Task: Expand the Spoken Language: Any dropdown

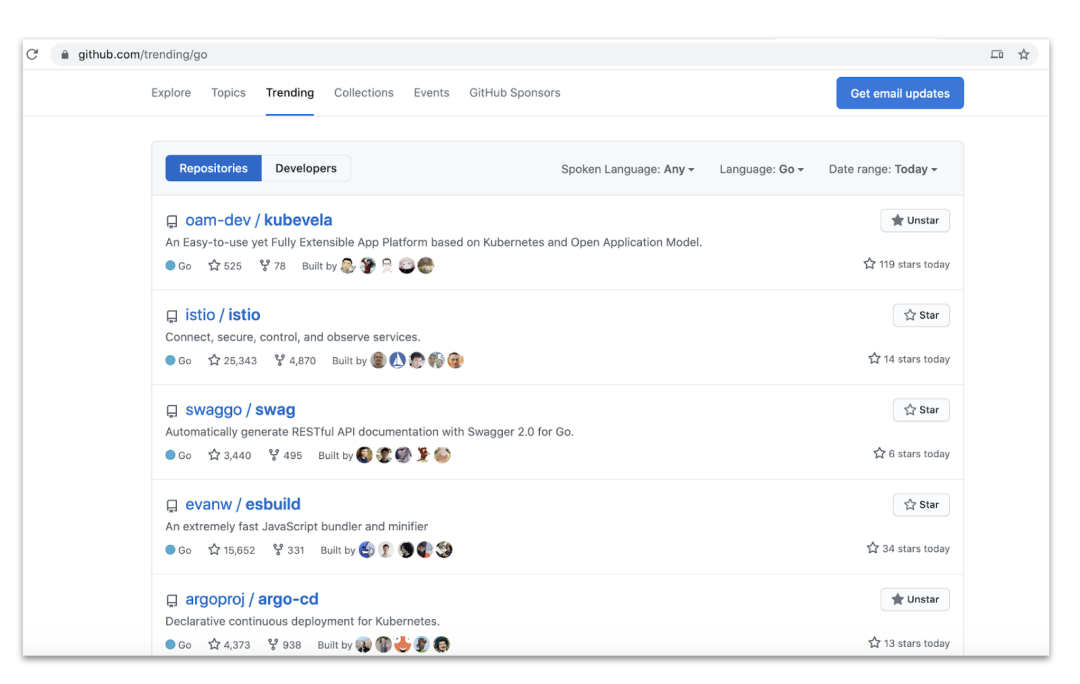Action: click(627, 169)
